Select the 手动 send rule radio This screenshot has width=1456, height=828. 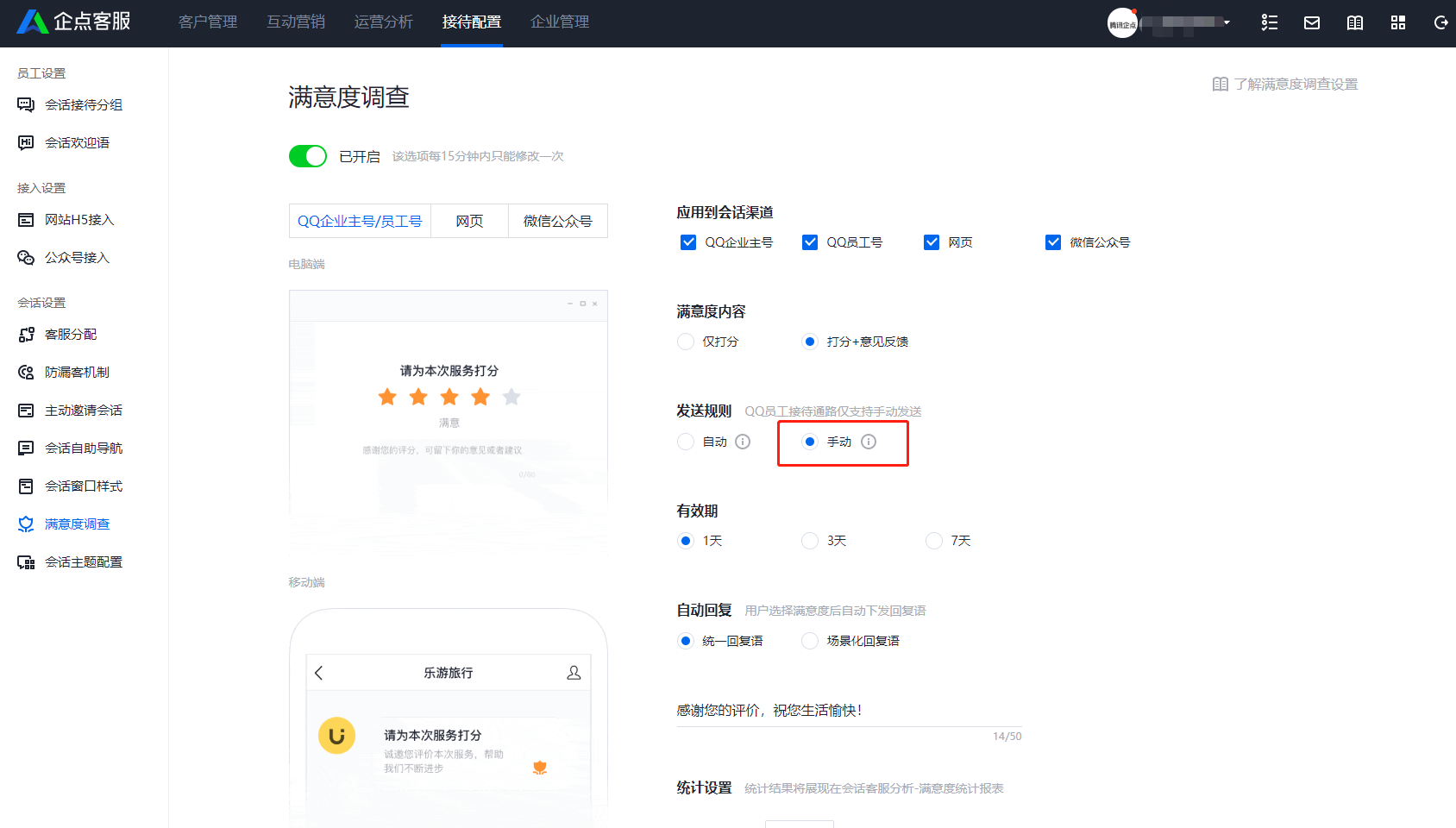point(810,442)
